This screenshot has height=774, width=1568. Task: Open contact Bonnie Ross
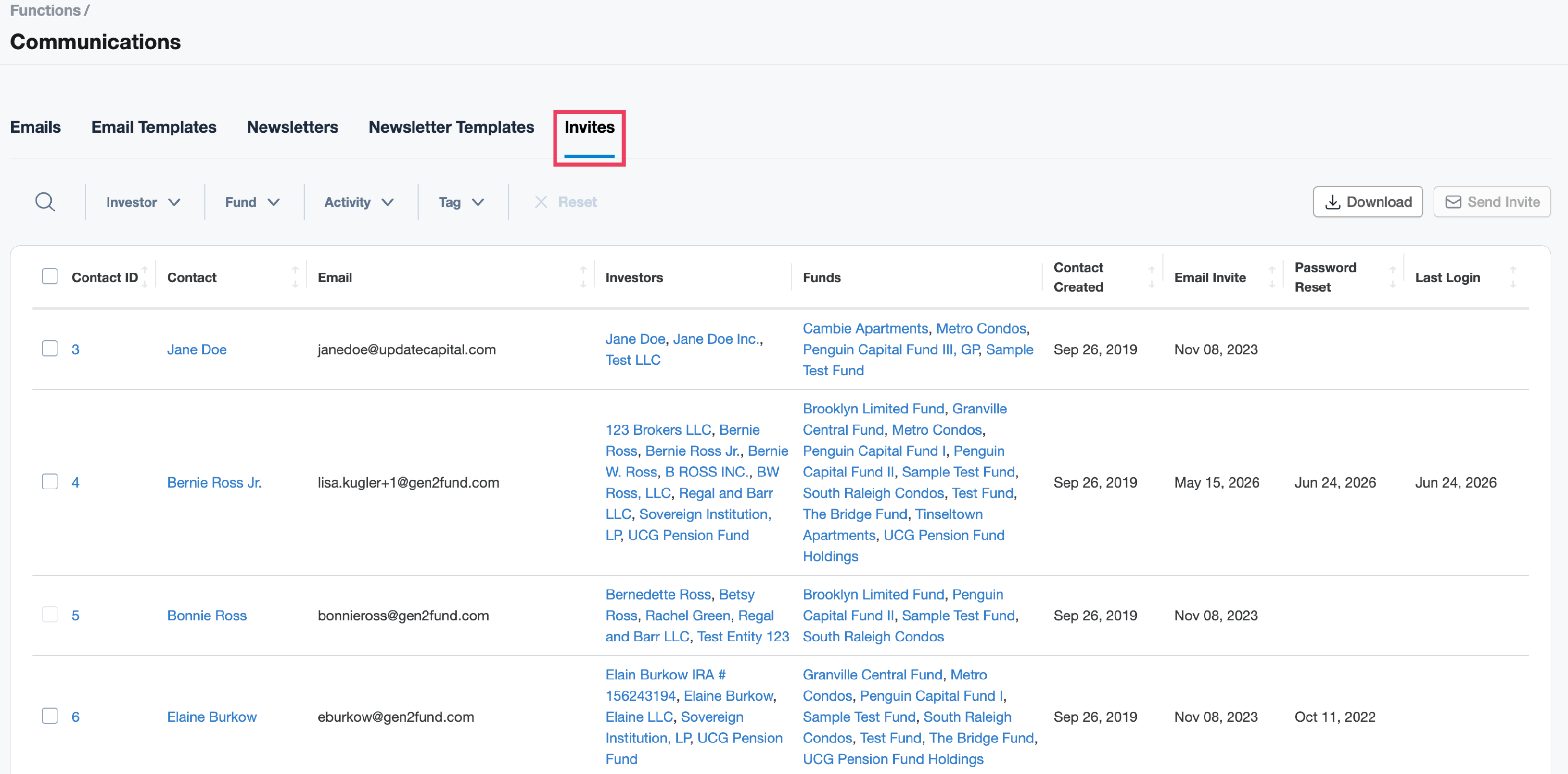[x=207, y=615]
